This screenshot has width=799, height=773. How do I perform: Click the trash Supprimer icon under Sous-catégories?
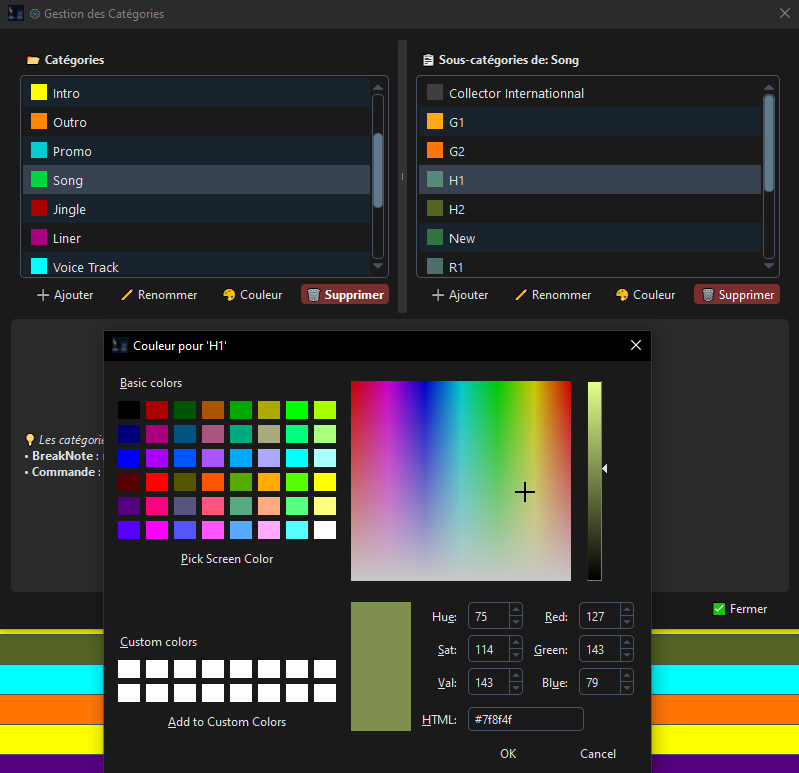707,296
